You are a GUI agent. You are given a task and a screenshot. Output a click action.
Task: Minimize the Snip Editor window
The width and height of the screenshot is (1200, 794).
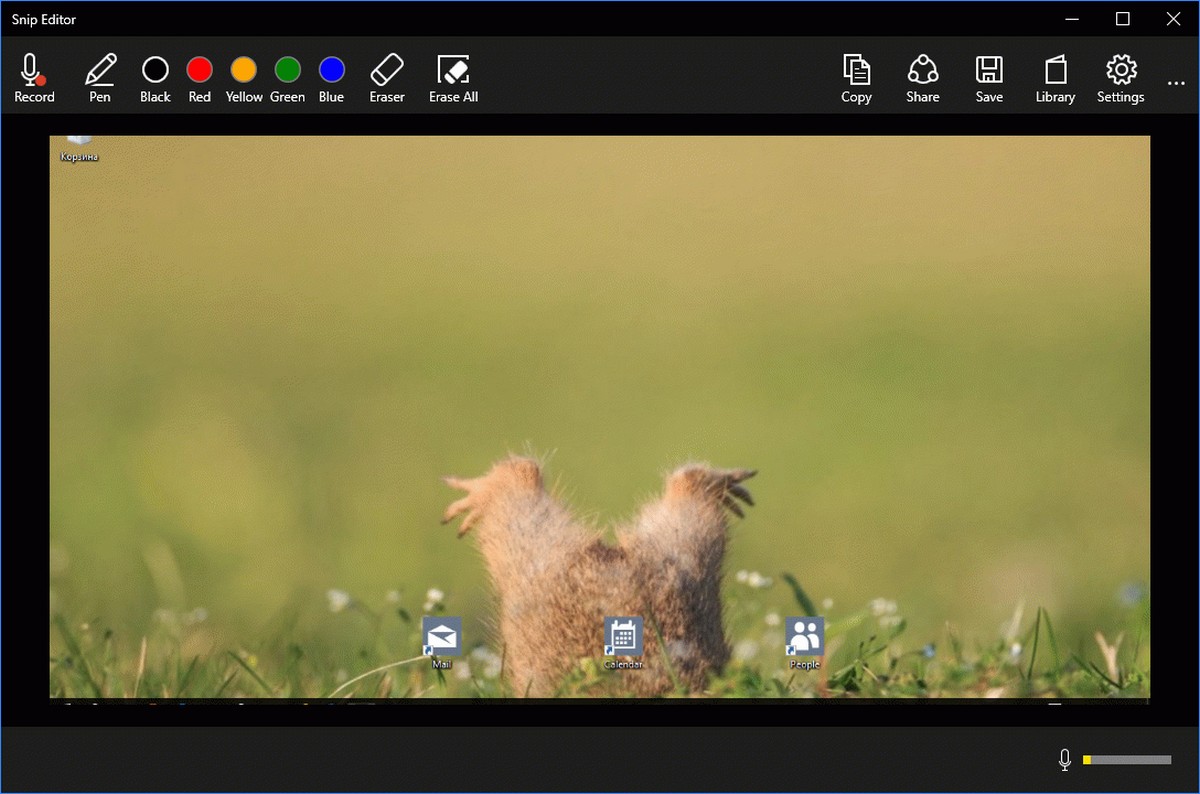click(1072, 19)
